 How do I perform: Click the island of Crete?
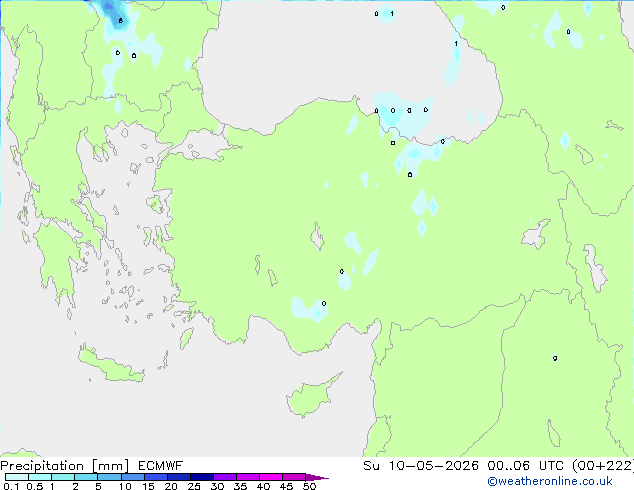(x=111, y=364)
